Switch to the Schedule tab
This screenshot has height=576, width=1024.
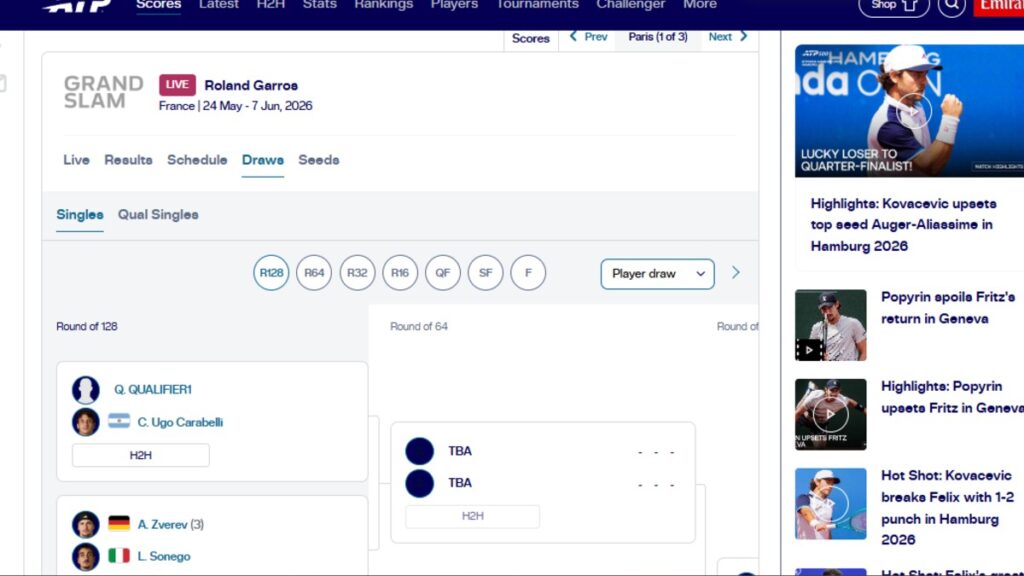pyautogui.click(x=197, y=160)
